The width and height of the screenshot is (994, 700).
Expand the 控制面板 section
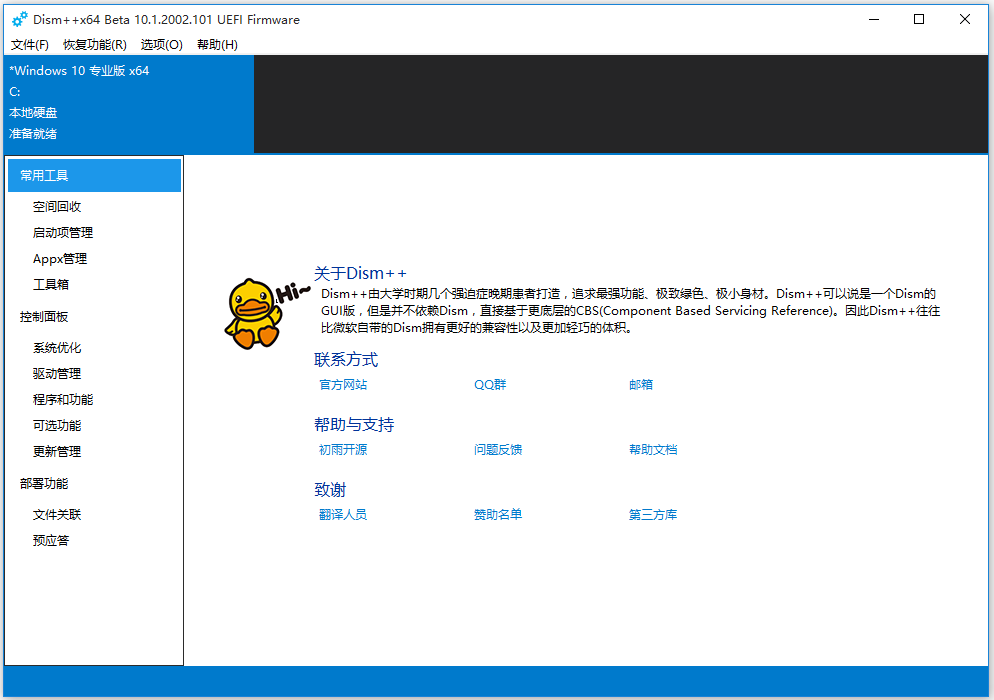(x=45, y=316)
